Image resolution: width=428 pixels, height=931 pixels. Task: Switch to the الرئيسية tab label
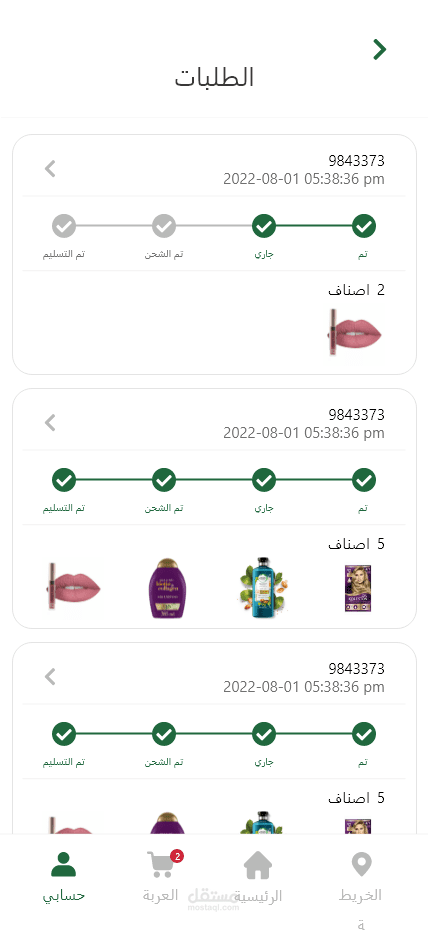(x=258, y=895)
